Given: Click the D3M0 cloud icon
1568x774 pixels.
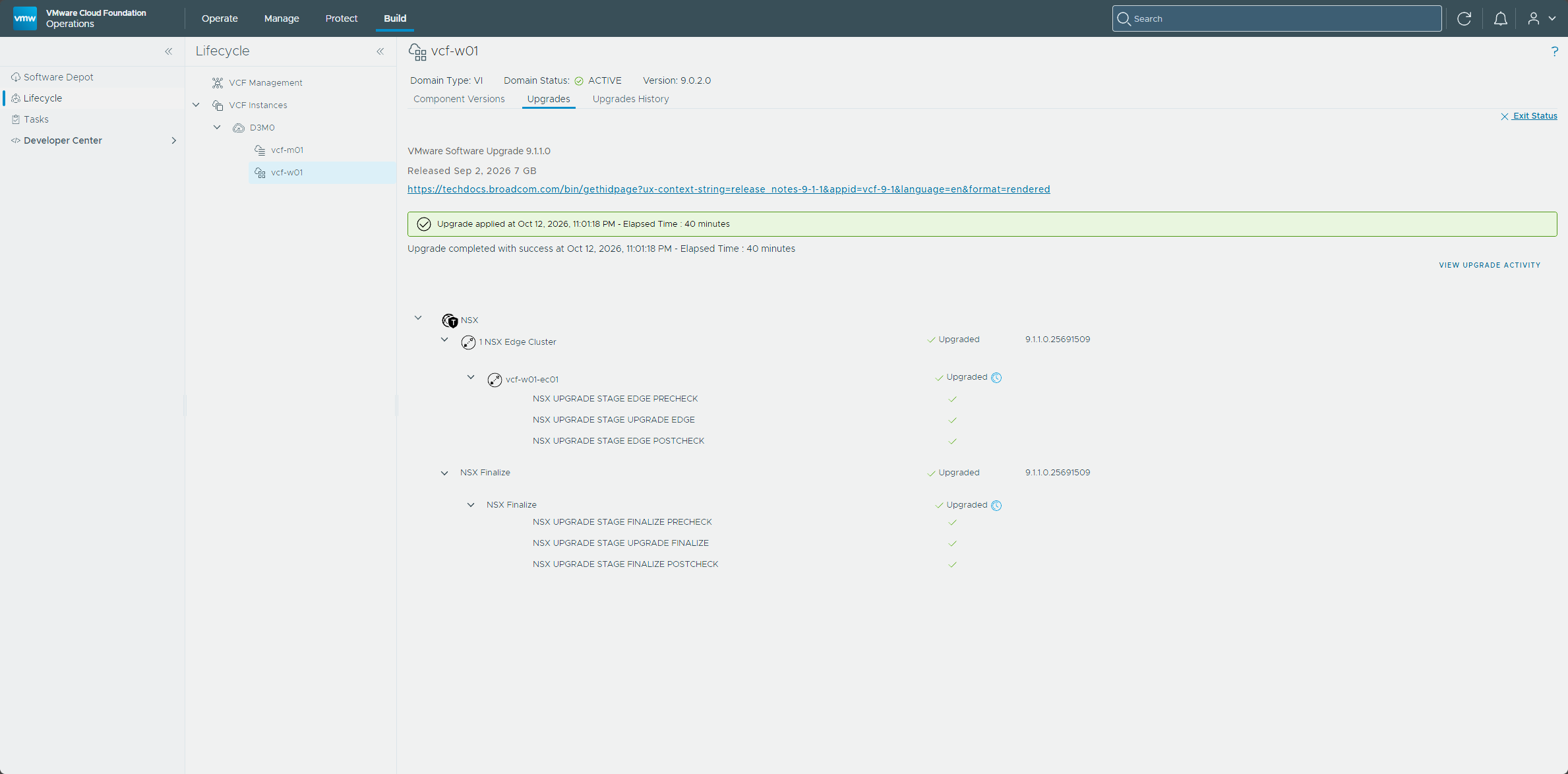Looking at the screenshot, I should [239, 128].
